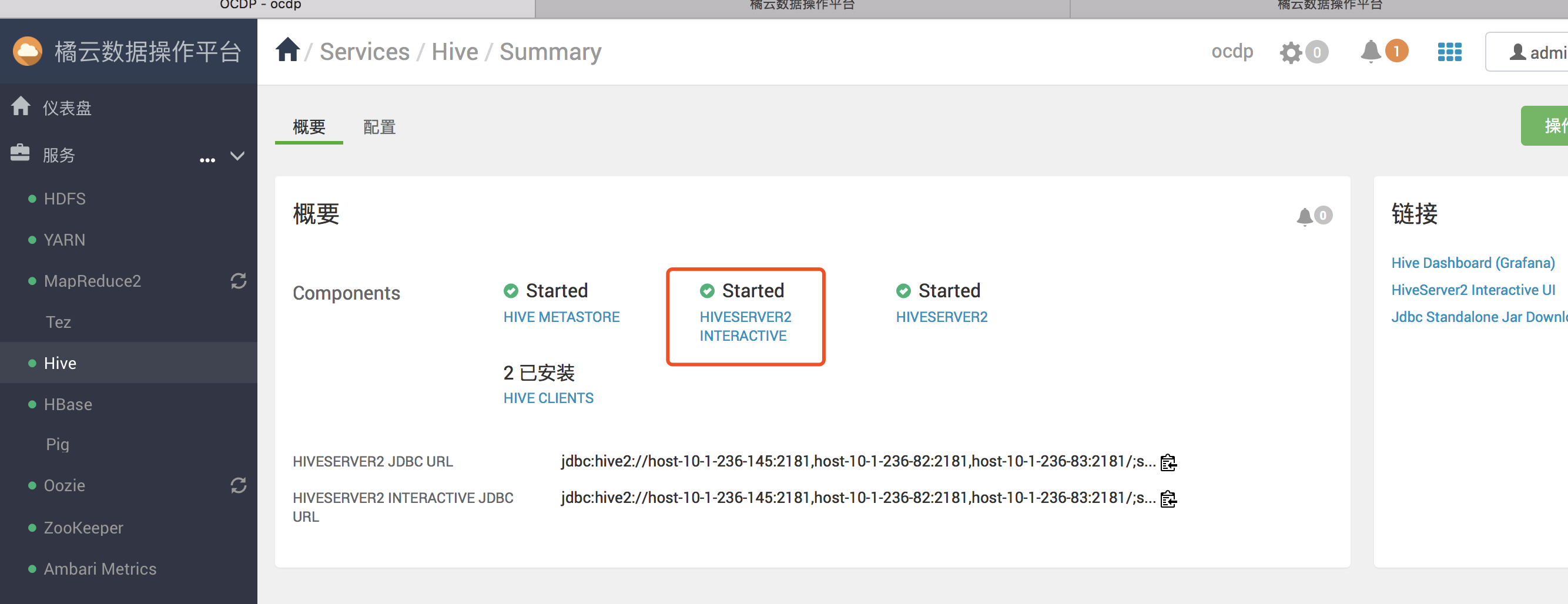Open services actions three-dot menu
Image resolution: width=1568 pixels, height=604 pixels.
207,160
